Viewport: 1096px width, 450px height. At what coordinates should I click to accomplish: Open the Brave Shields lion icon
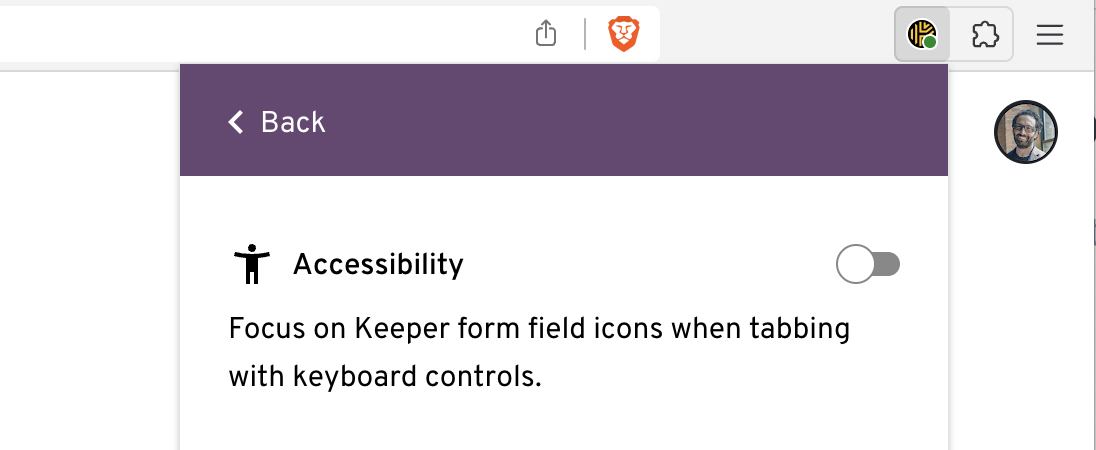tap(624, 35)
